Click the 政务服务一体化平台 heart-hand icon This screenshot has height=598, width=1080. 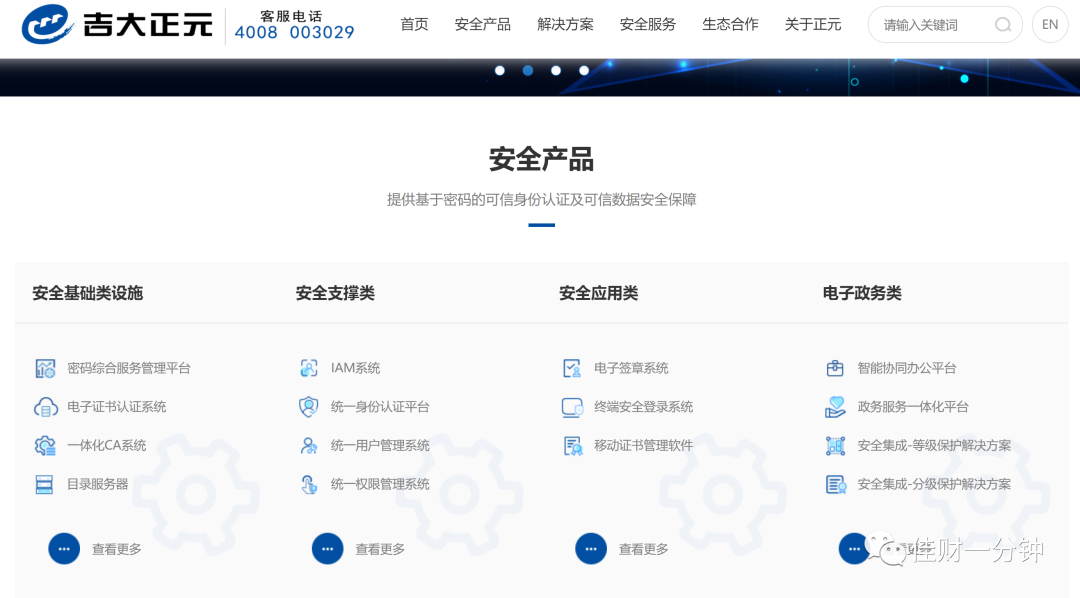pos(835,407)
